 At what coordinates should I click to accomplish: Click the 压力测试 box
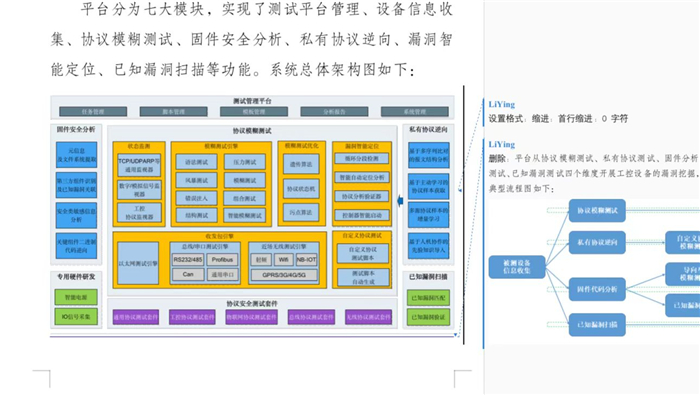(245, 162)
